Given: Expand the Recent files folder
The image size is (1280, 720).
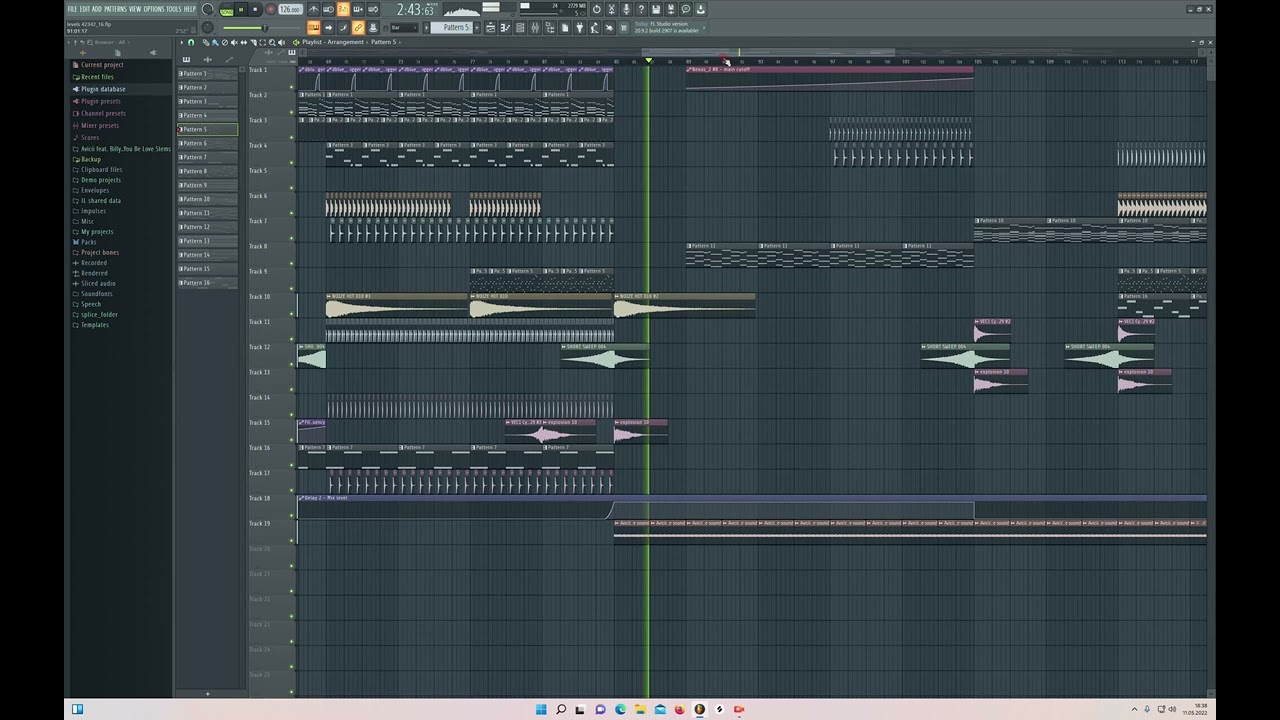Looking at the screenshot, I should [x=97, y=77].
